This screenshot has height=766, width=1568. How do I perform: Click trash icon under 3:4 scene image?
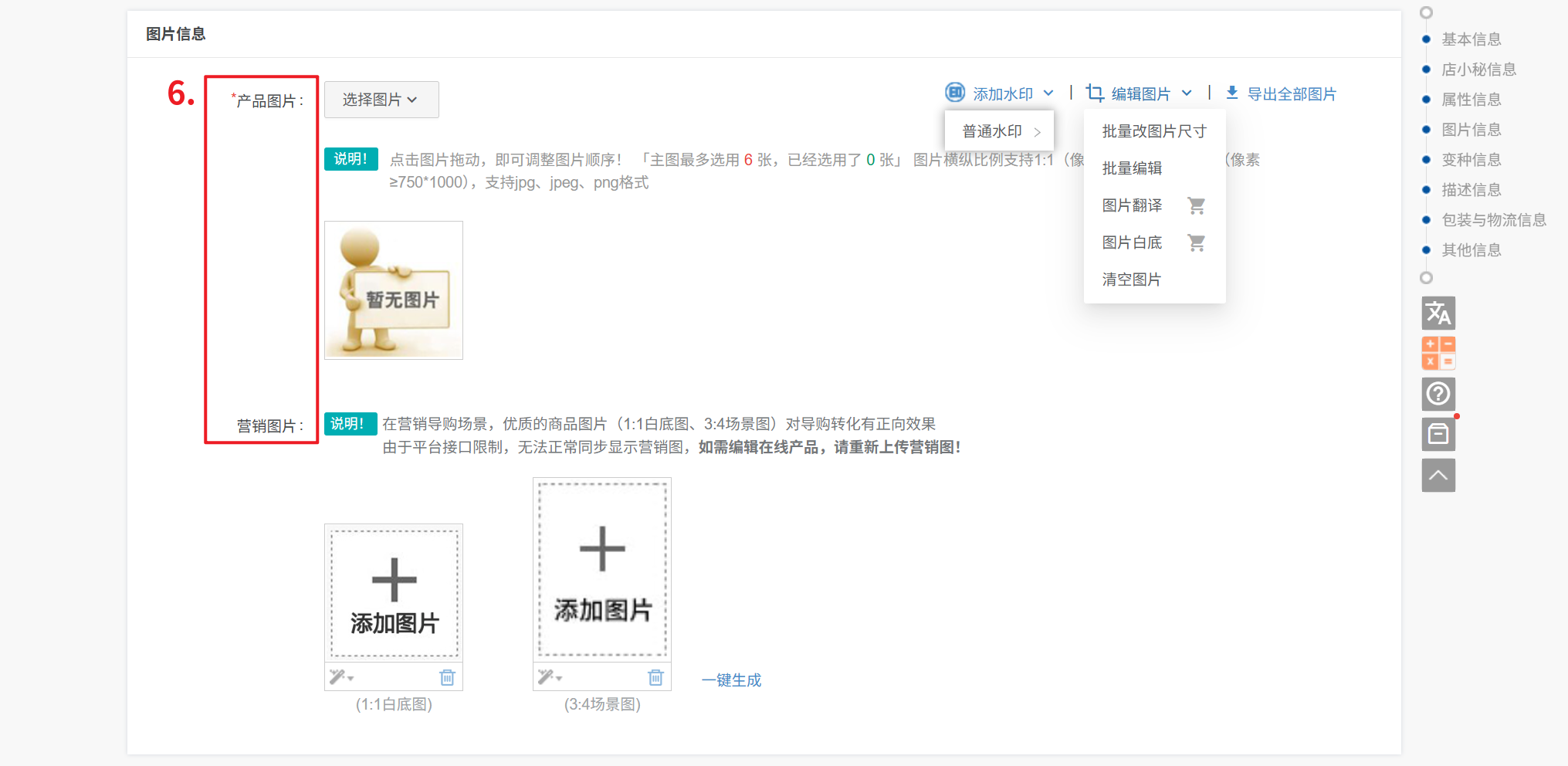tap(655, 678)
